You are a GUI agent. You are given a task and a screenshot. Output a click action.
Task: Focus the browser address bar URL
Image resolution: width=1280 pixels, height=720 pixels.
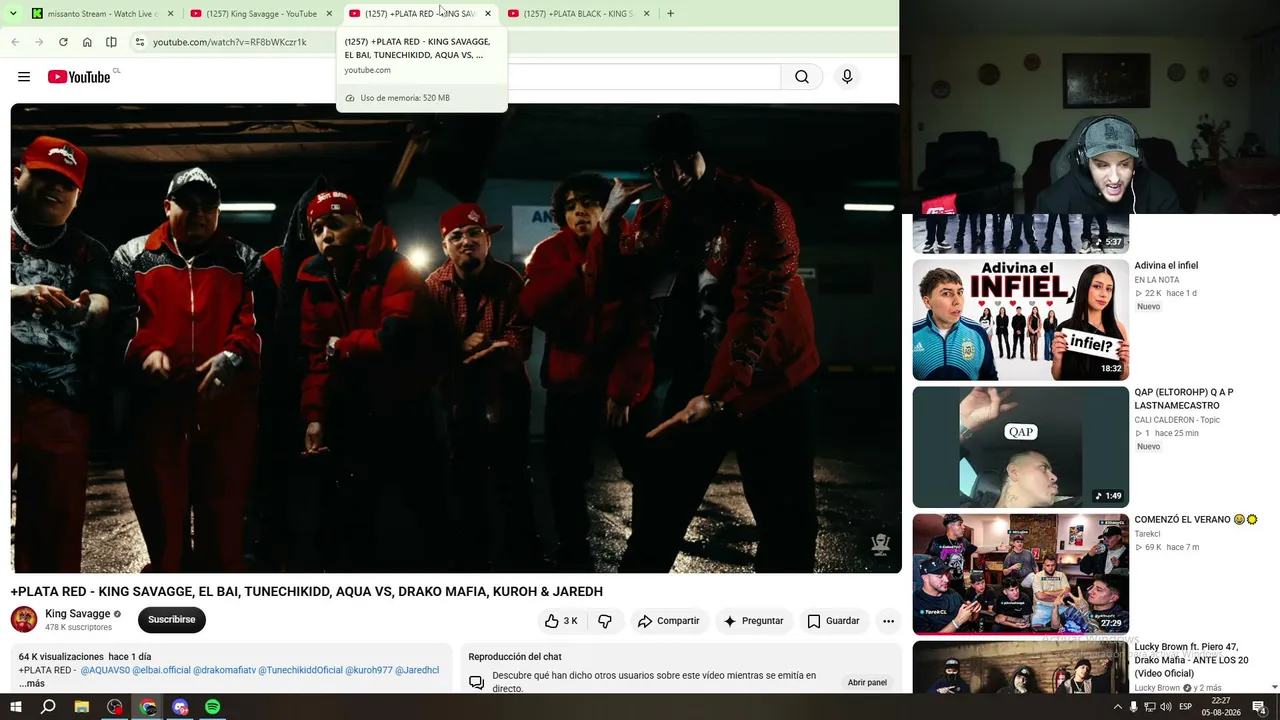pos(230,42)
